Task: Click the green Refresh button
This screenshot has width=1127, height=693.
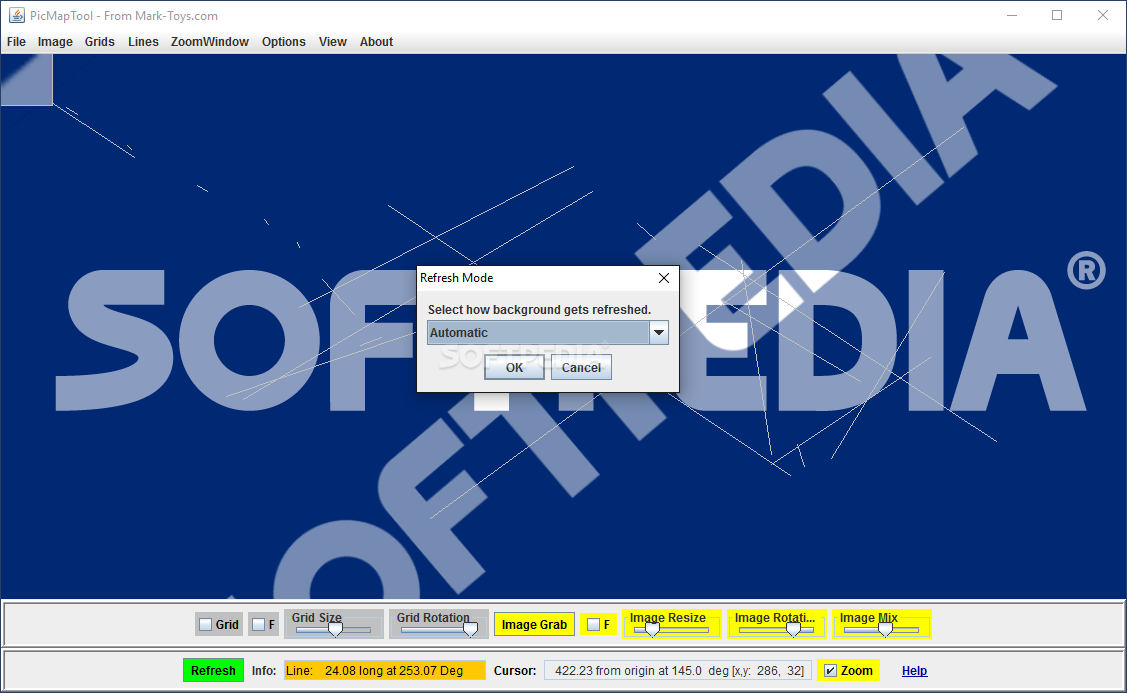Action: (x=213, y=671)
